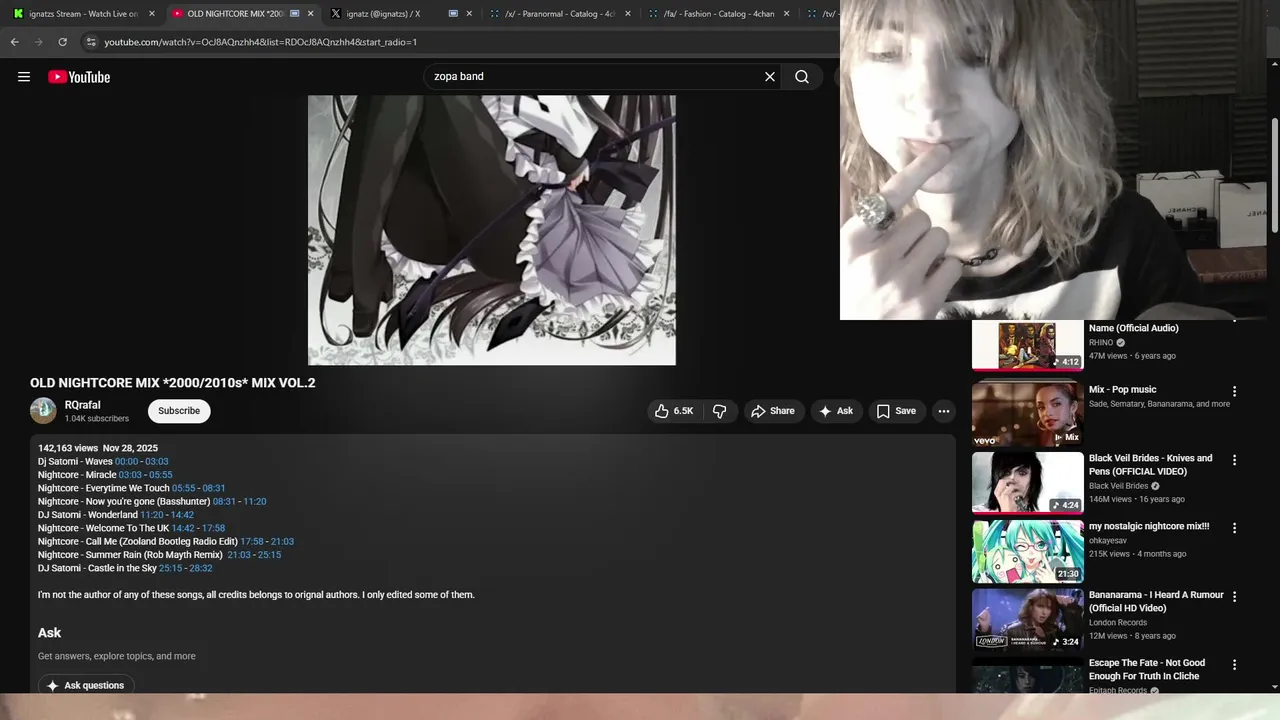1280x720 pixels.
Task: Jump to 05:55 Everytime We Touch
Action: coord(184,488)
